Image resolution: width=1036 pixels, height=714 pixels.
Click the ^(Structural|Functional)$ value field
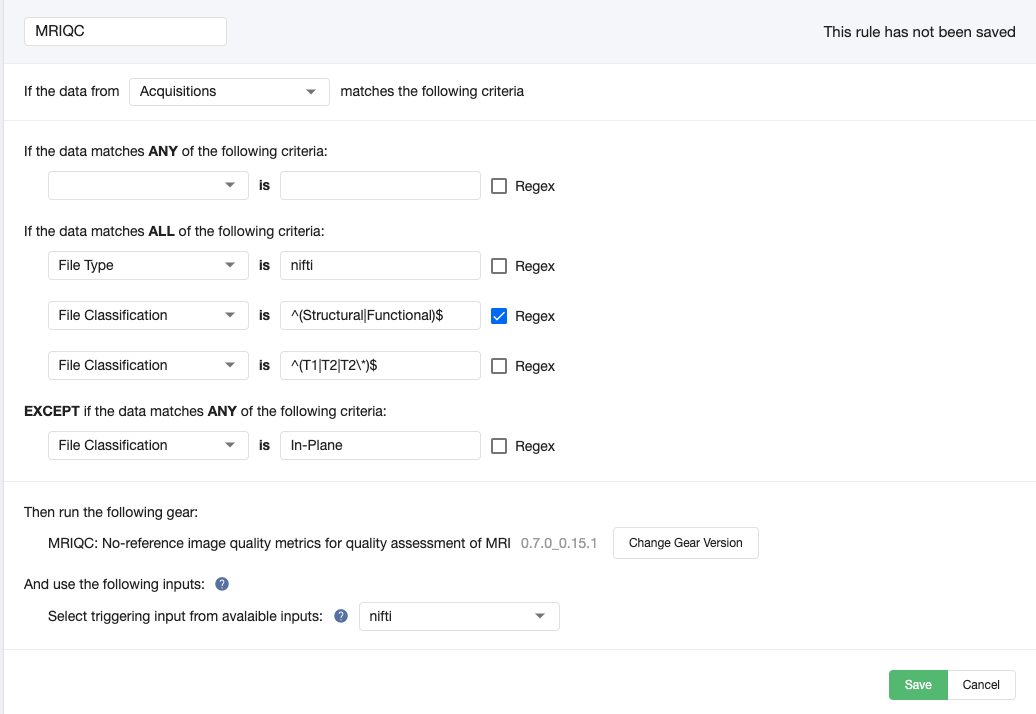[x=380, y=316]
